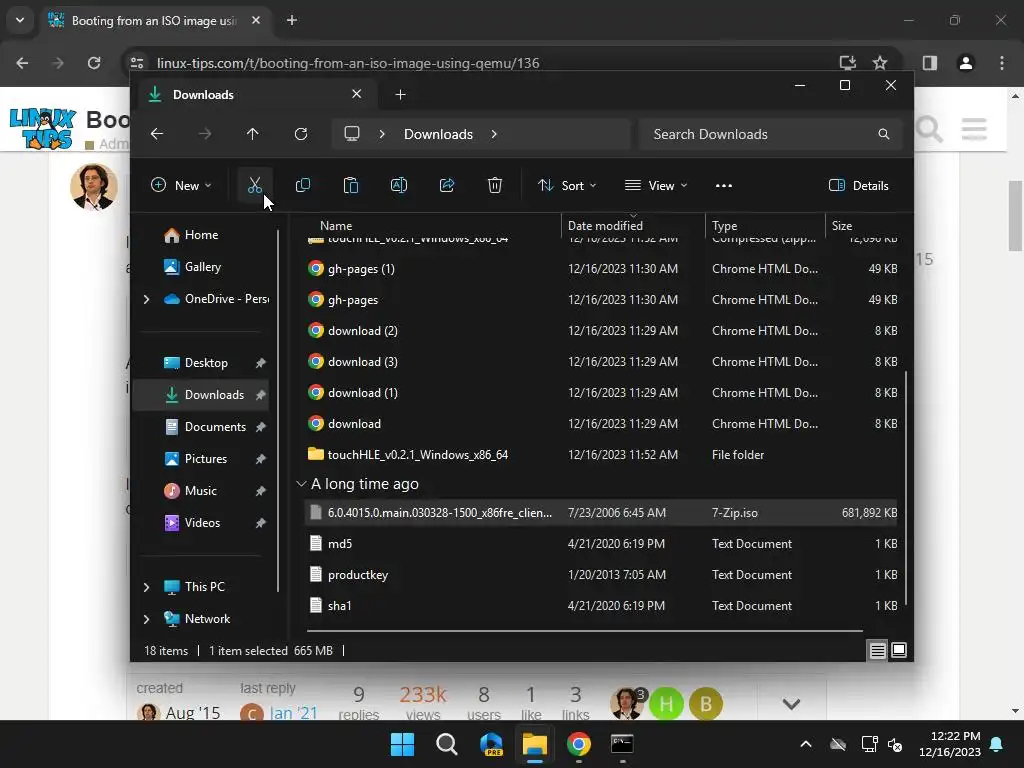Click the Rename icon in toolbar
The width and height of the screenshot is (1024, 768).
[398, 185]
